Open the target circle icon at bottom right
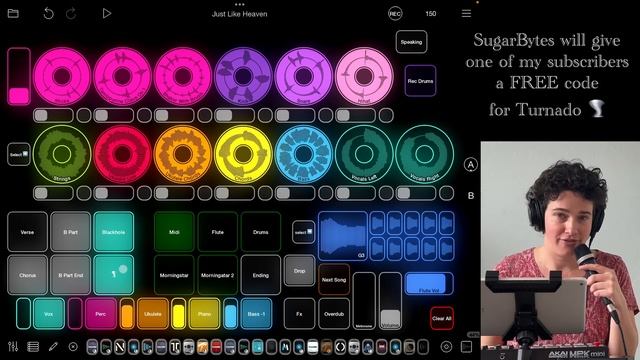Image resolution: width=640 pixels, height=360 pixels. pos(446,347)
